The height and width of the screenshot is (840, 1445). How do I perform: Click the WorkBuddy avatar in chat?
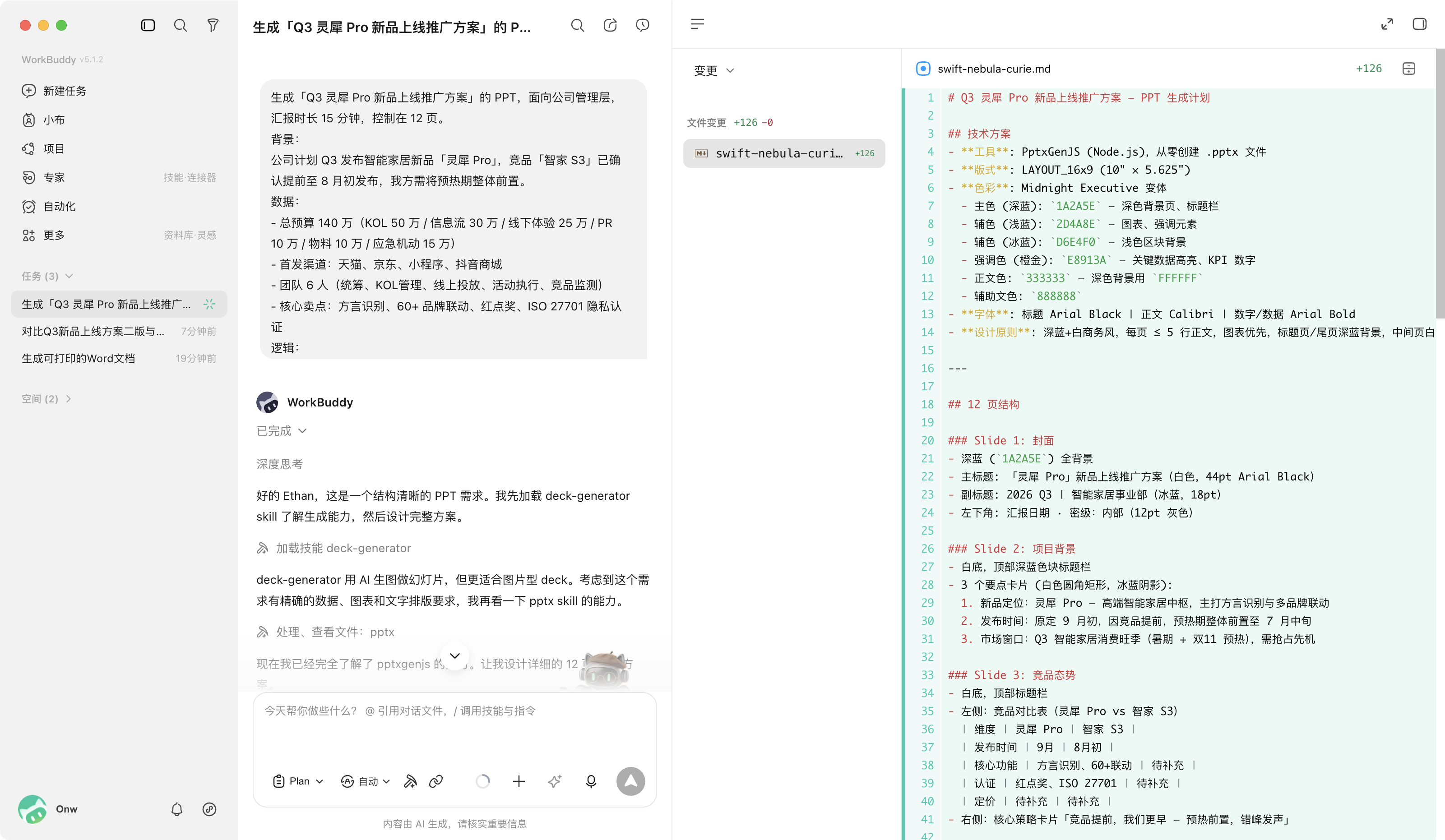tap(267, 402)
